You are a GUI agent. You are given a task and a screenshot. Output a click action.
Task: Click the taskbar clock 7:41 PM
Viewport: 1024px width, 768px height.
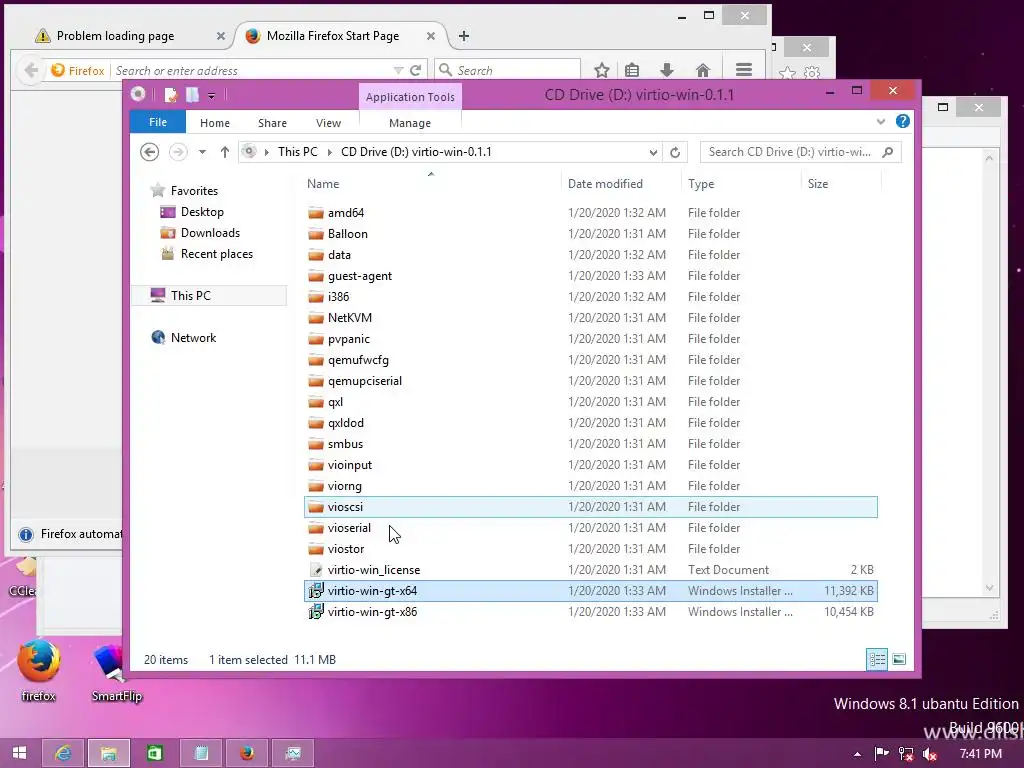pos(980,754)
